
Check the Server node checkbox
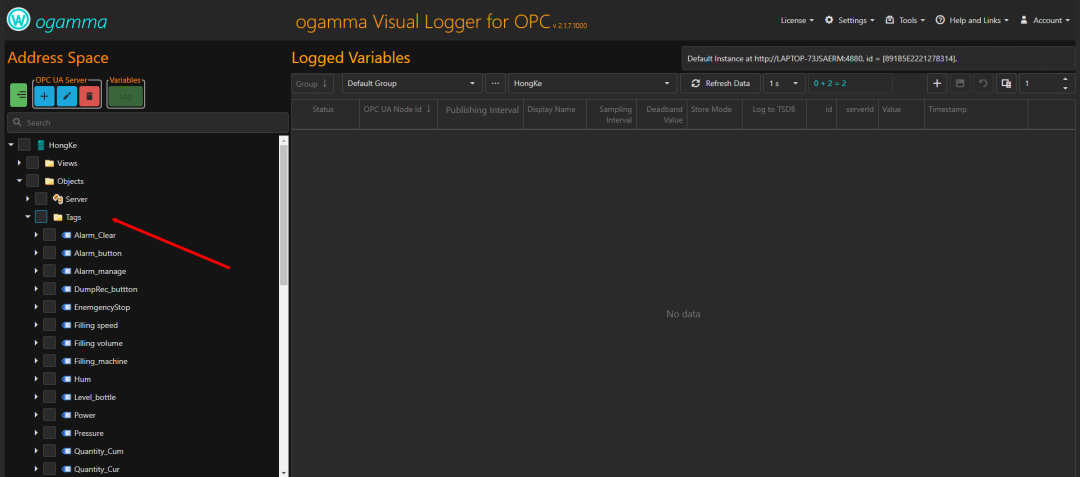(x=41, y=199)
